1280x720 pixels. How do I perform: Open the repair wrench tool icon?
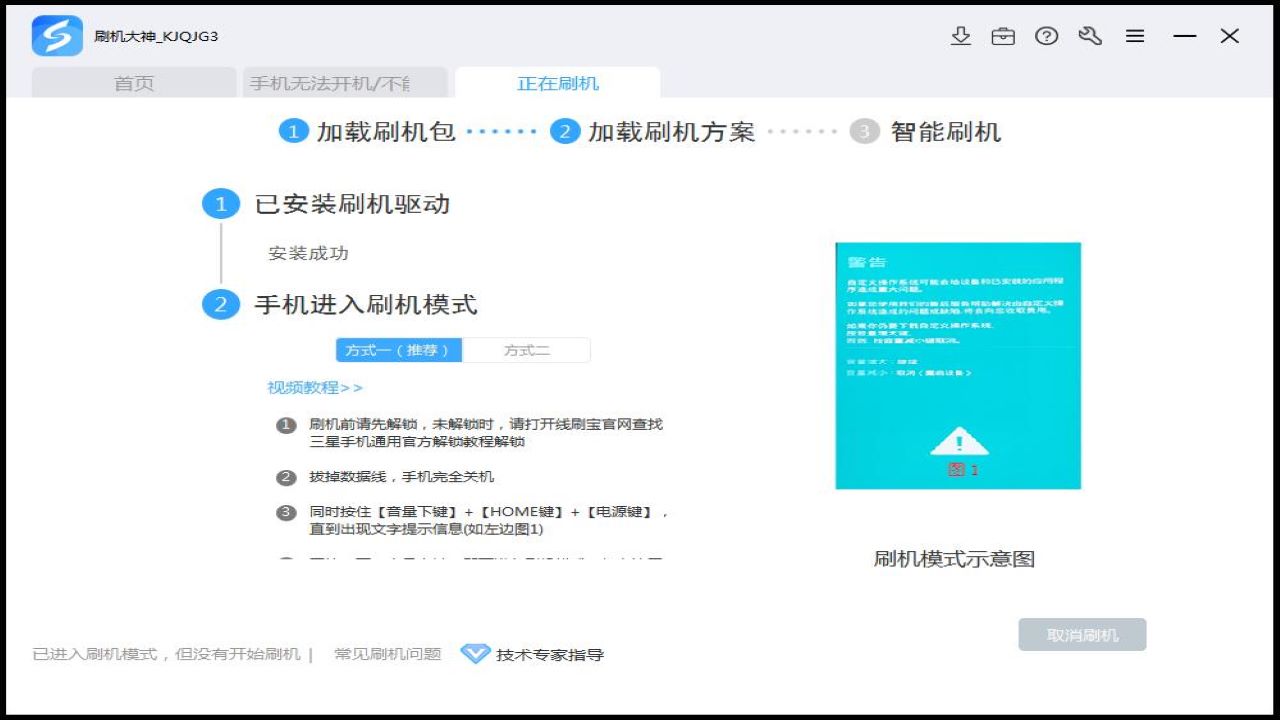1090,36
